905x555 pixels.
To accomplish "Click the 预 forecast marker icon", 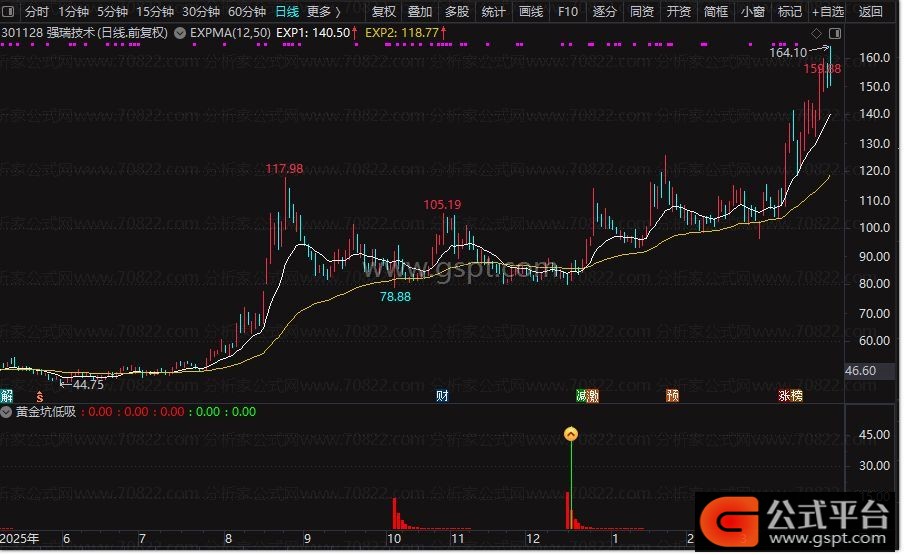I will click(x=673, y=396).
